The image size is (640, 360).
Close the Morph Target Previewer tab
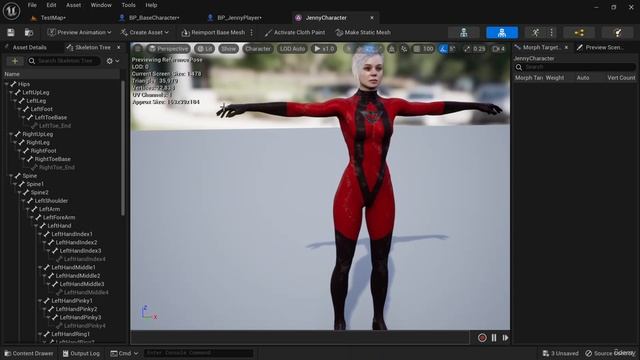(x=566, y=48)
